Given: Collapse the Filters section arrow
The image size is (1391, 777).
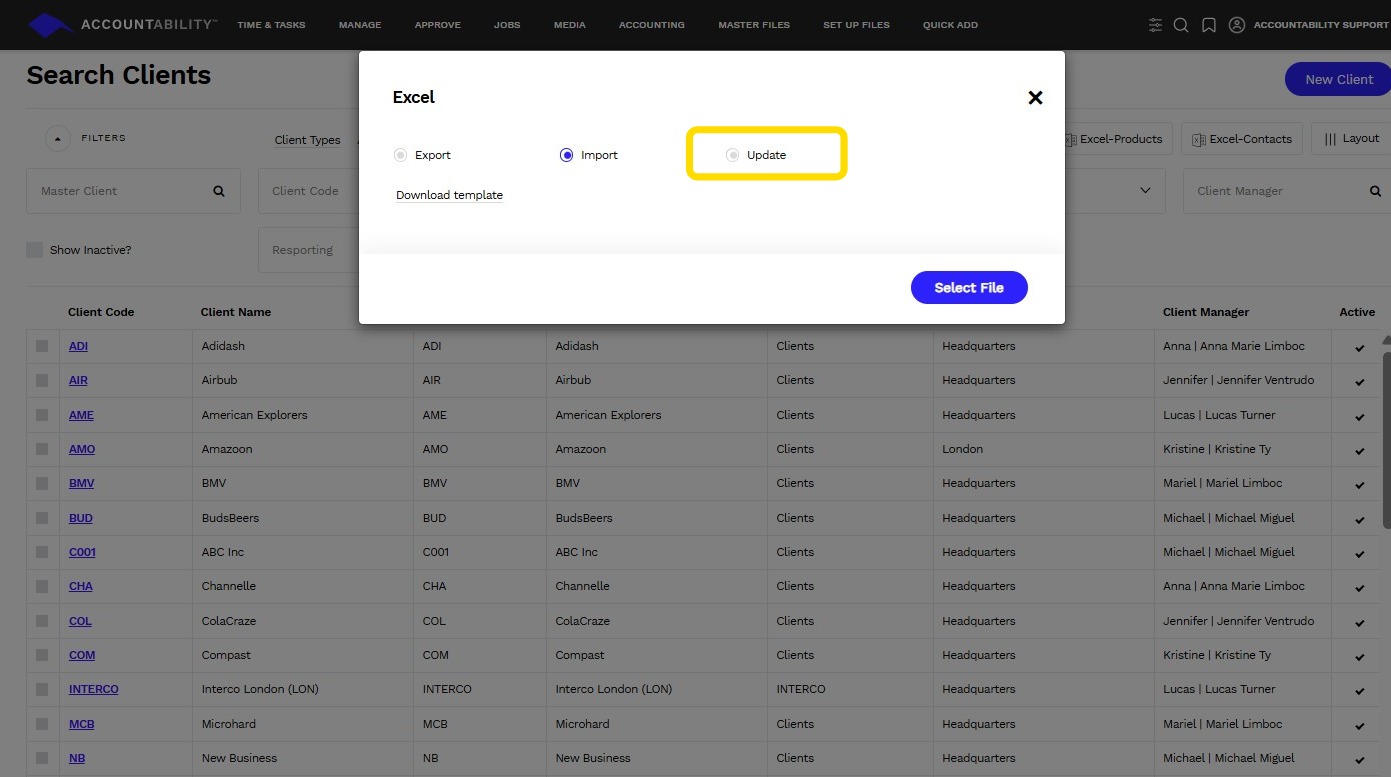Looking at the screenshot, I should pos(57,138).
